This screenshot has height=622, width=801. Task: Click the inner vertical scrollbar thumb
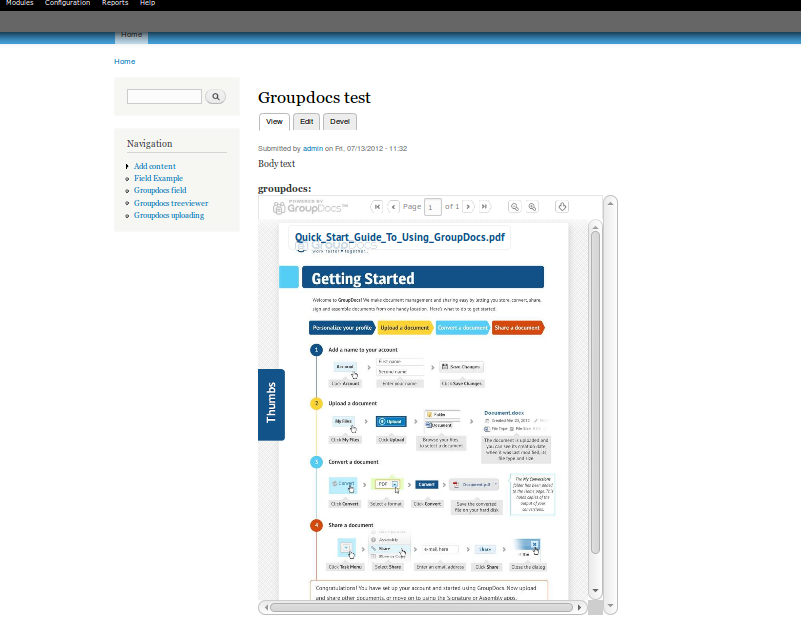[x=595, y=392]
